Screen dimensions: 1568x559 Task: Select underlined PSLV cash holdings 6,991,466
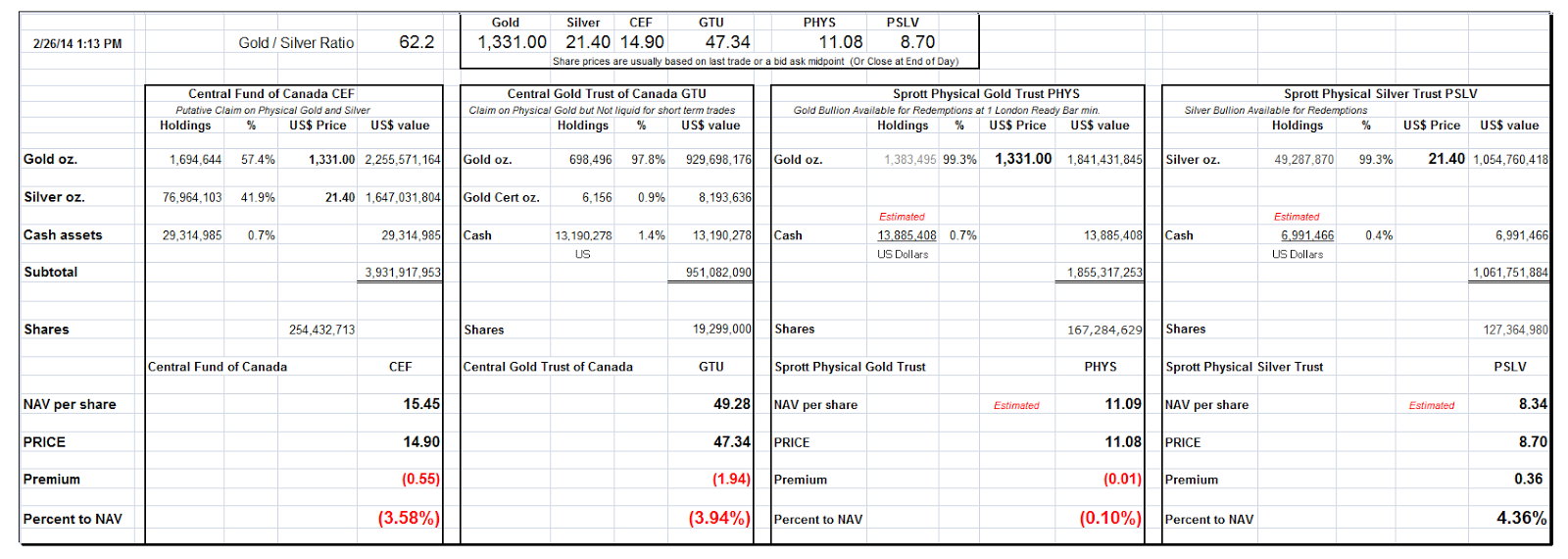[x=1307, y=236]
